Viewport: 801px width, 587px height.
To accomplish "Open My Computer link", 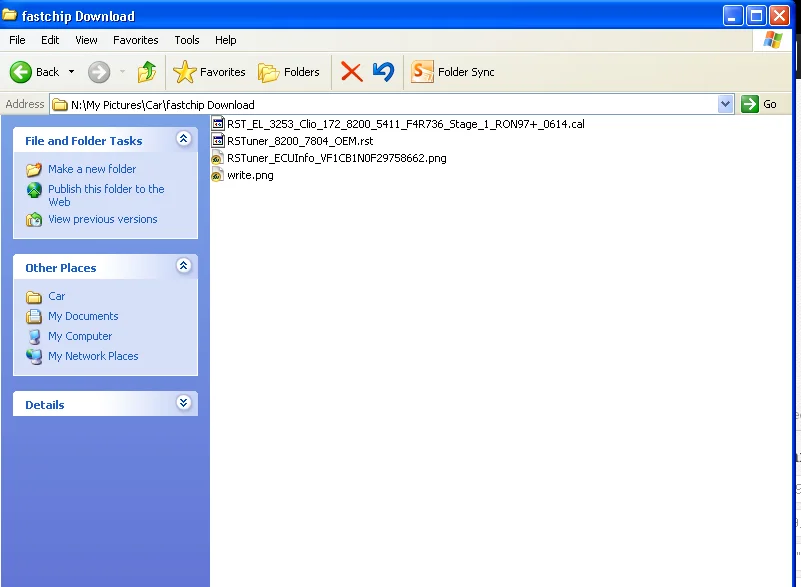I will tap(80, 336).
